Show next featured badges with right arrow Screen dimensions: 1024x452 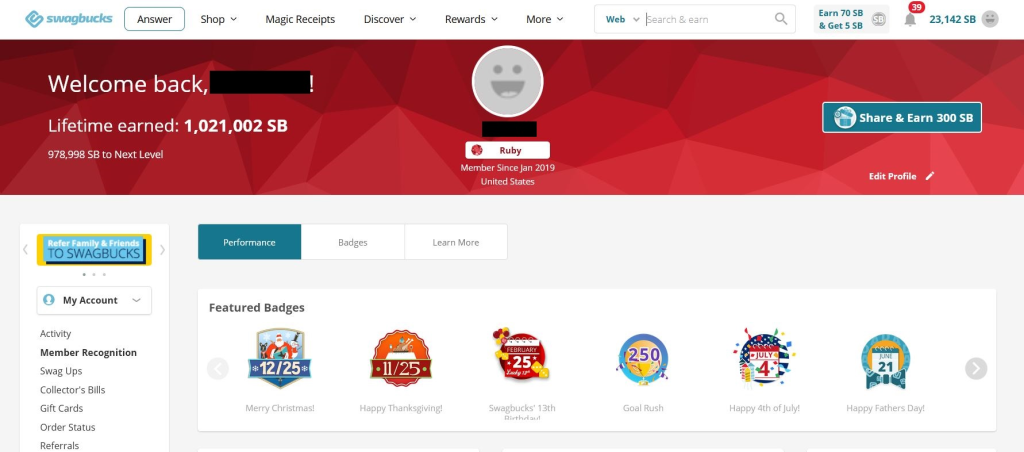pyautogui.click(x=976, y=368)
